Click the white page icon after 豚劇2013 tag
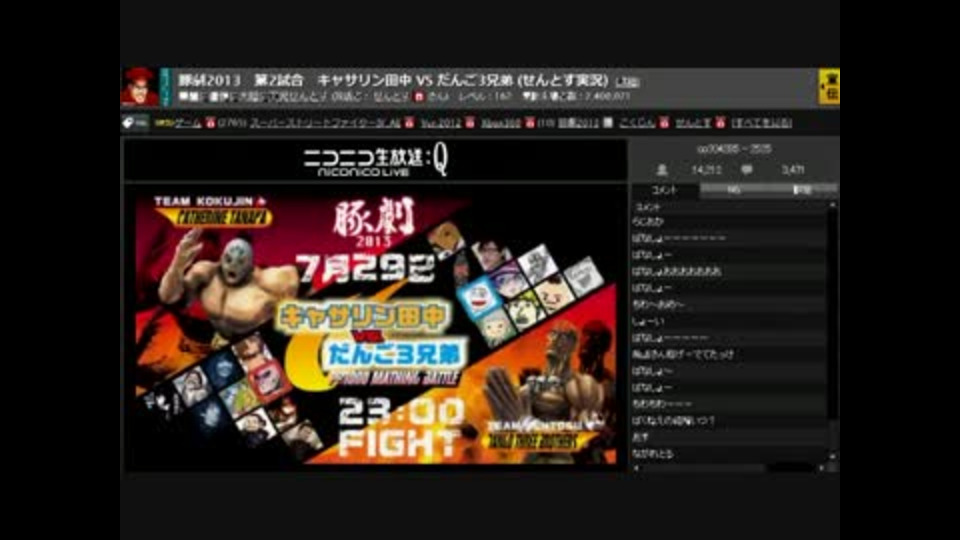Viewport: 960px width, 540px height. tap(607, 123)
